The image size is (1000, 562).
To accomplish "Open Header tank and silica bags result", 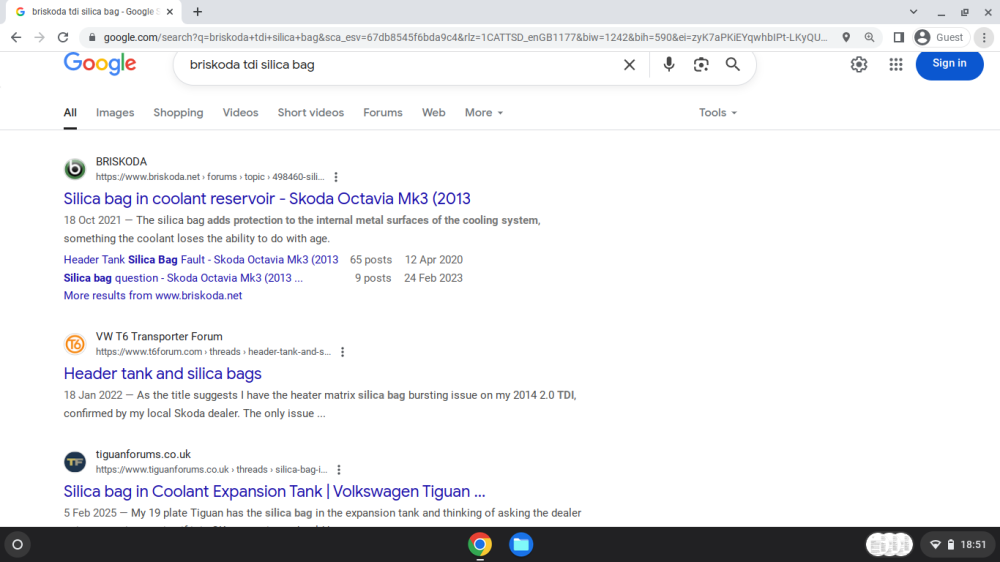I will pos(163,373).
